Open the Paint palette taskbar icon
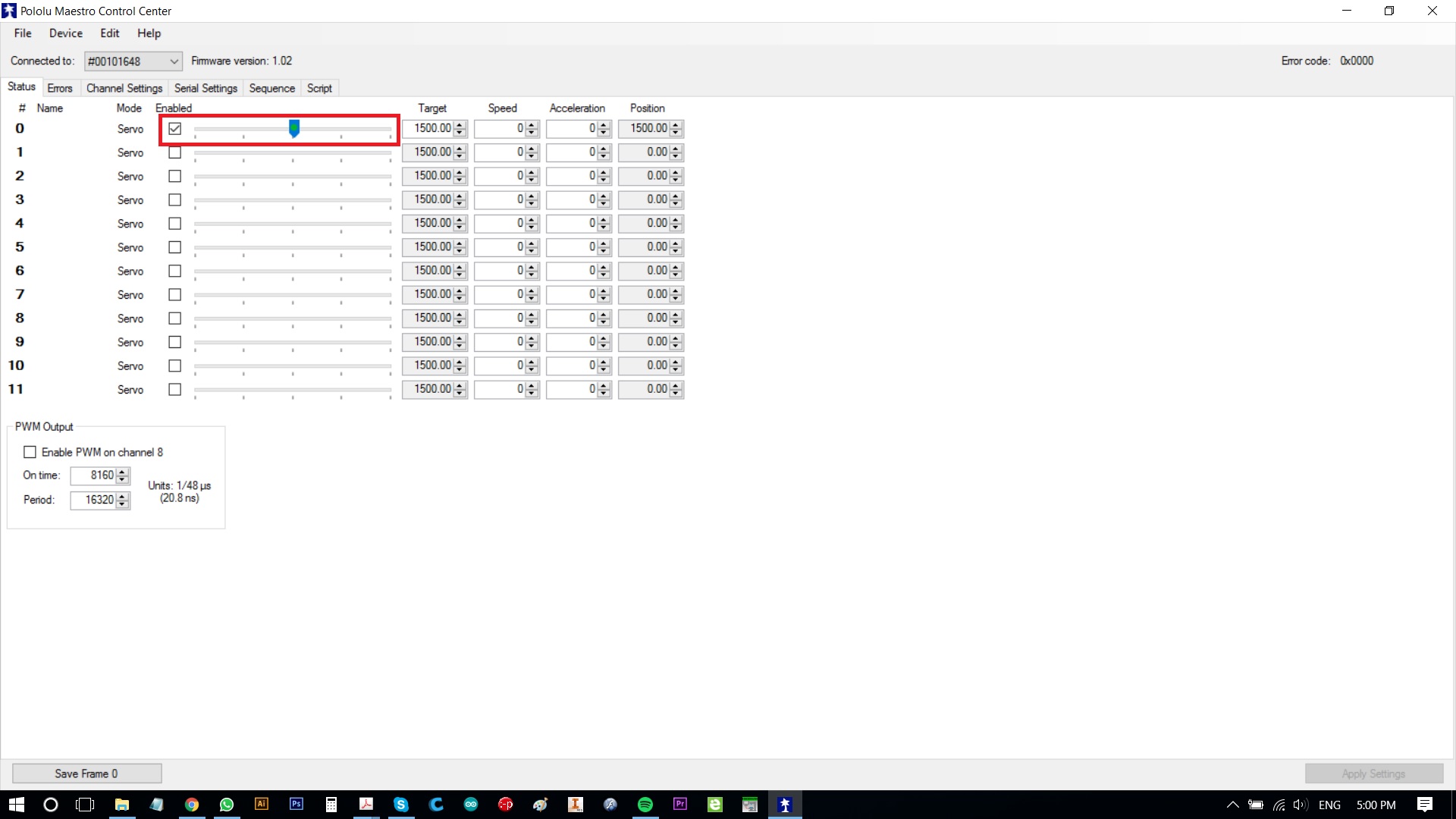This screenshot has height=819, width=1456. (541, 805)
